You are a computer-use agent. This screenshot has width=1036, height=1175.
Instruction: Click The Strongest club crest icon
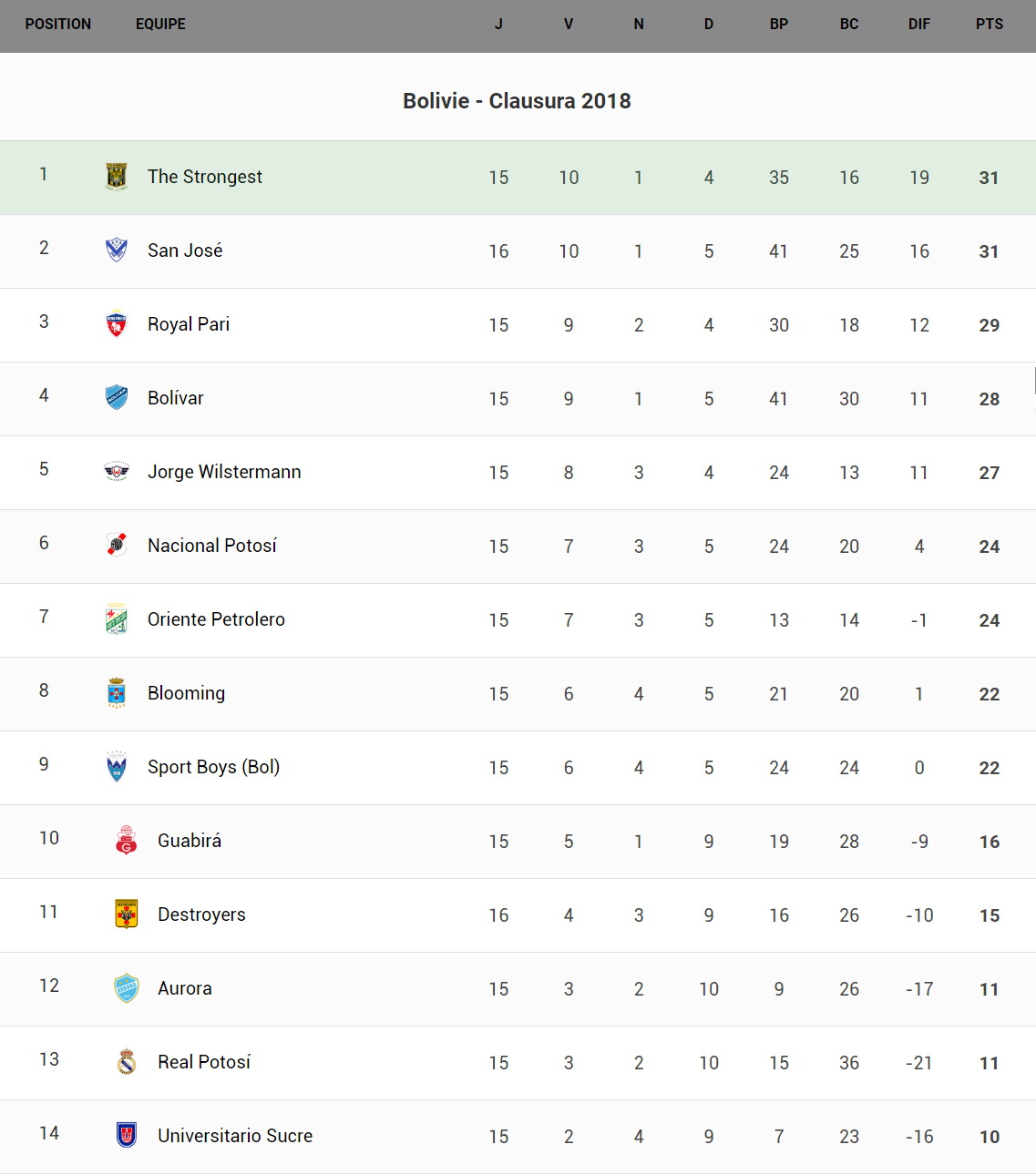tap(117, 177)
